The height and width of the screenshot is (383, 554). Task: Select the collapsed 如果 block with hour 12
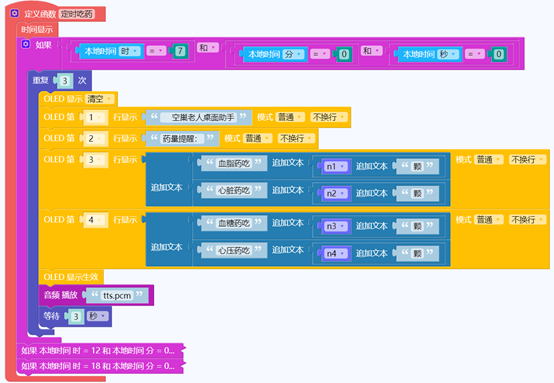coord(100,350)
